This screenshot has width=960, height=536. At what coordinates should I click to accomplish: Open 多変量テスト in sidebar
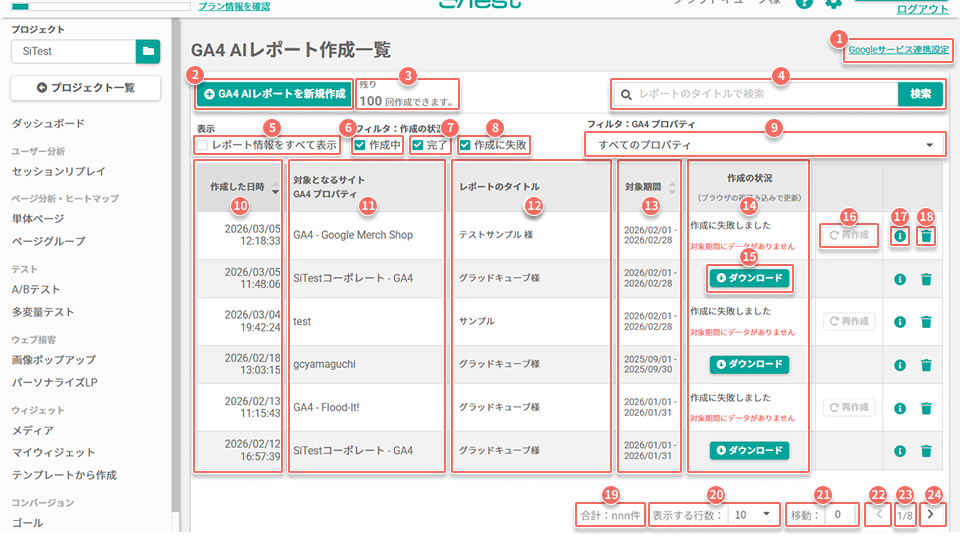43,312
